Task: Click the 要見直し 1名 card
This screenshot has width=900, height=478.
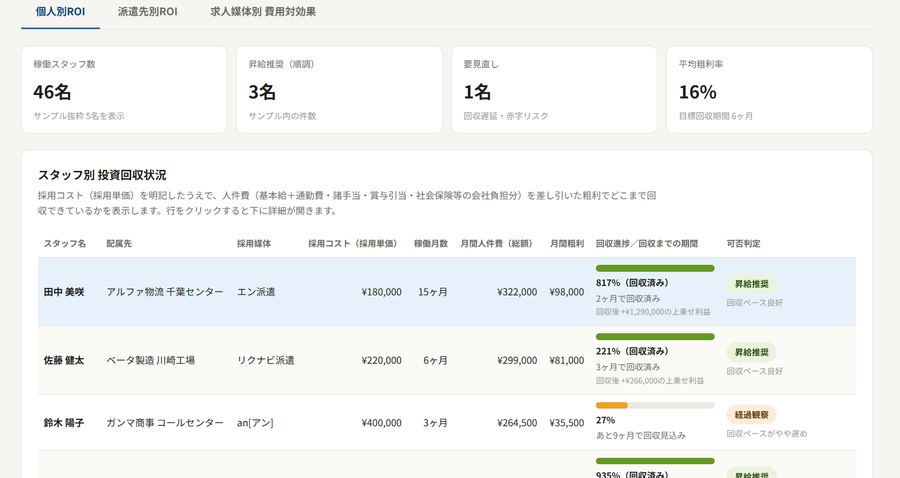Action: pyautogui.click(x=554, y=90)
